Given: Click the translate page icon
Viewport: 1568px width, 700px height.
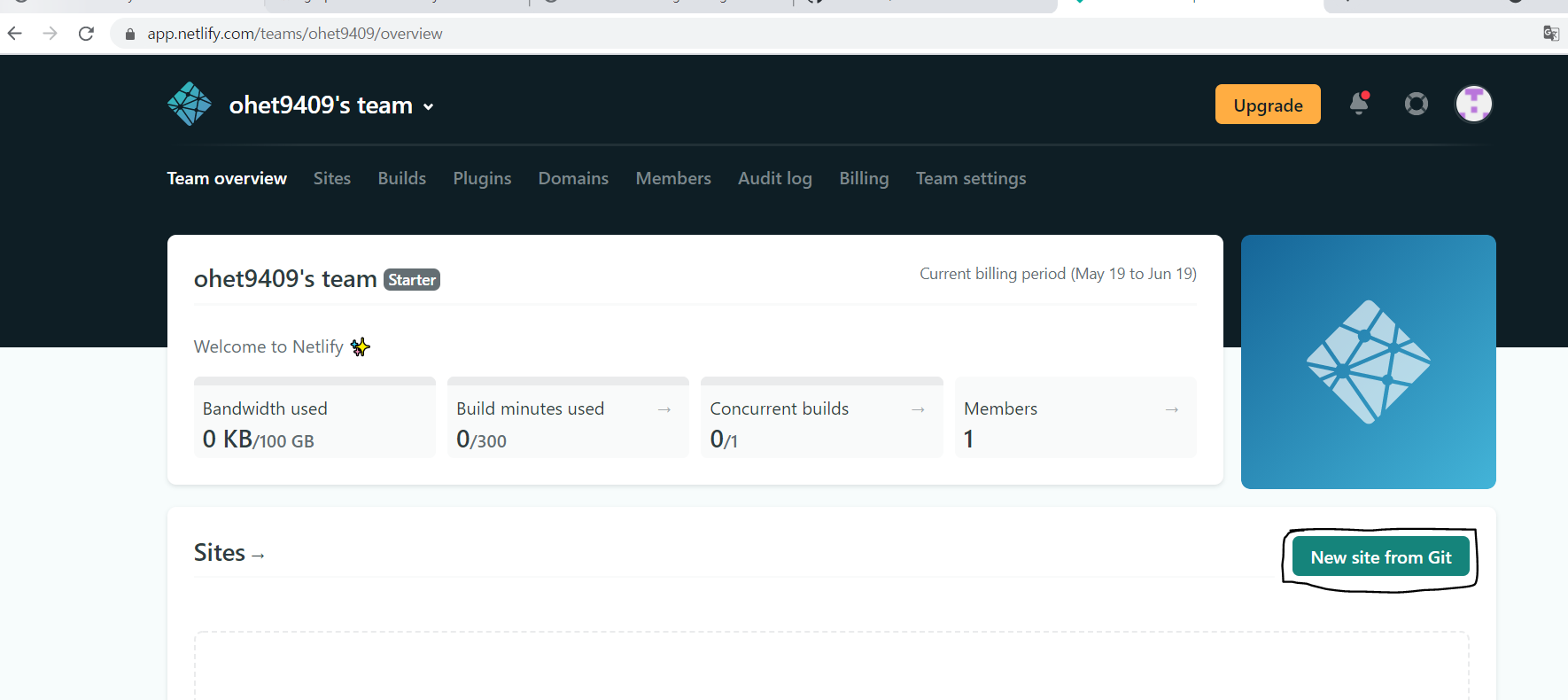Looking at the screenshot, I should 1551,34.
